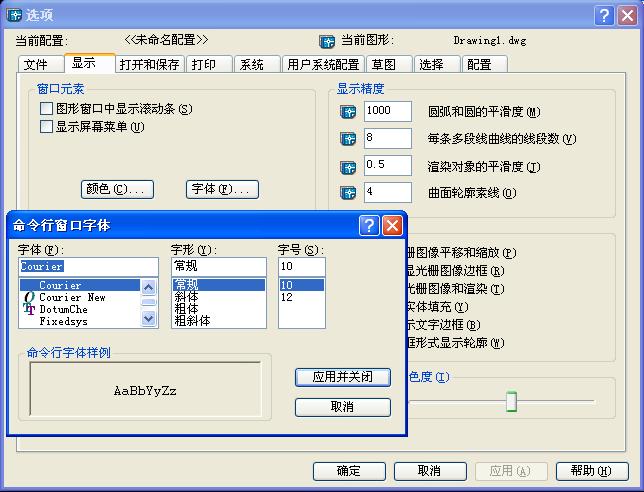This screenshot has height=492, width=644.
Task: Open the 配置 tab
Action: click(x=485, y=64)
